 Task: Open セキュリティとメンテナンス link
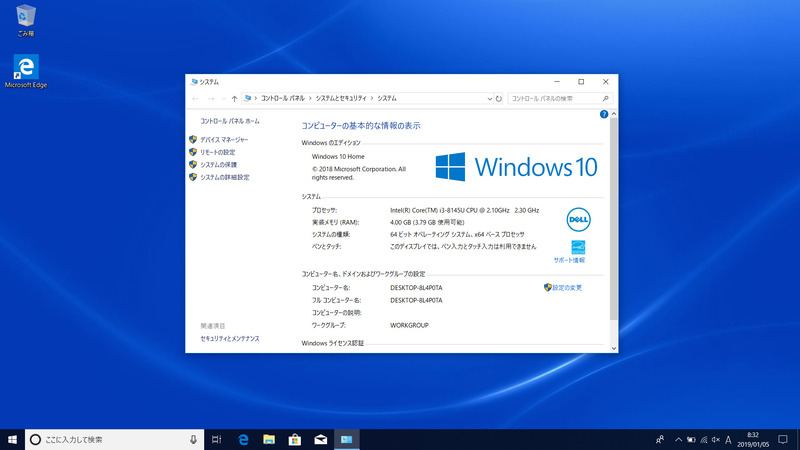pos(230,339)
